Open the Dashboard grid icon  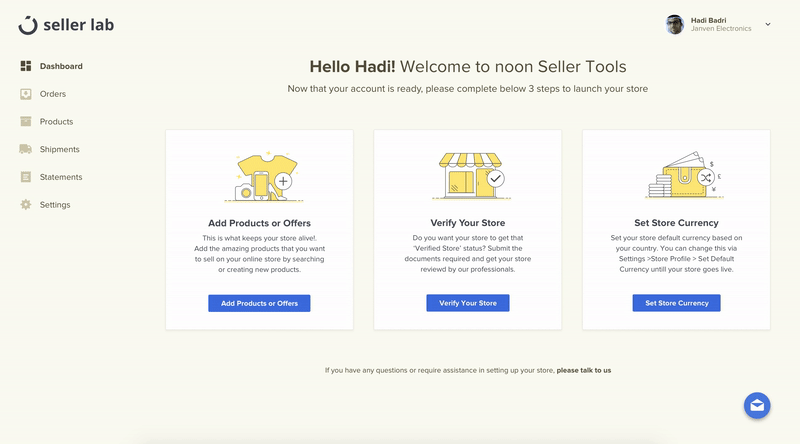(26, 66)
